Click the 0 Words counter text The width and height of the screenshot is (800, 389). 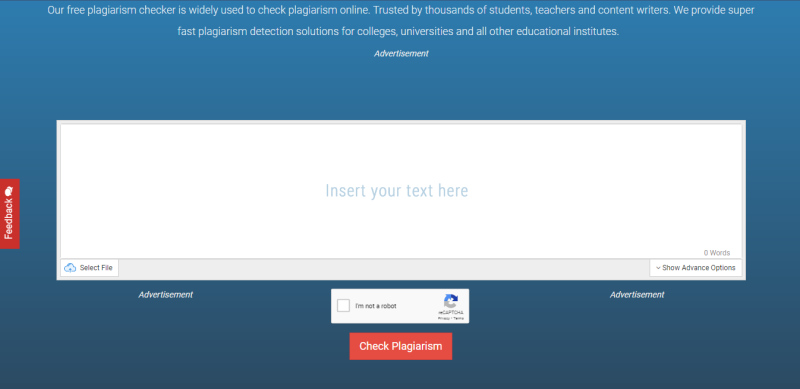tap(717, 253)
